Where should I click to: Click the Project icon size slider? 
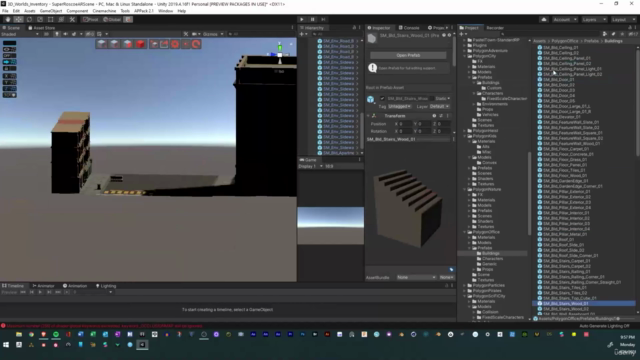click(626, 319)
